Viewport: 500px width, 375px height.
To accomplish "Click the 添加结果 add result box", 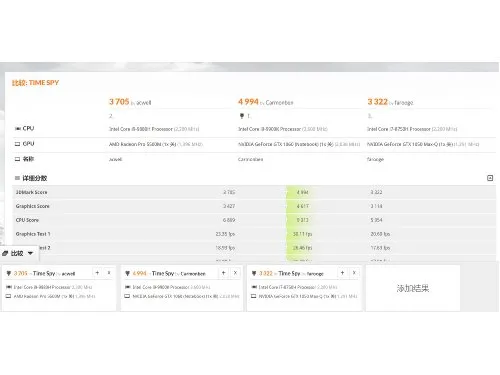I will coord(413,288).
